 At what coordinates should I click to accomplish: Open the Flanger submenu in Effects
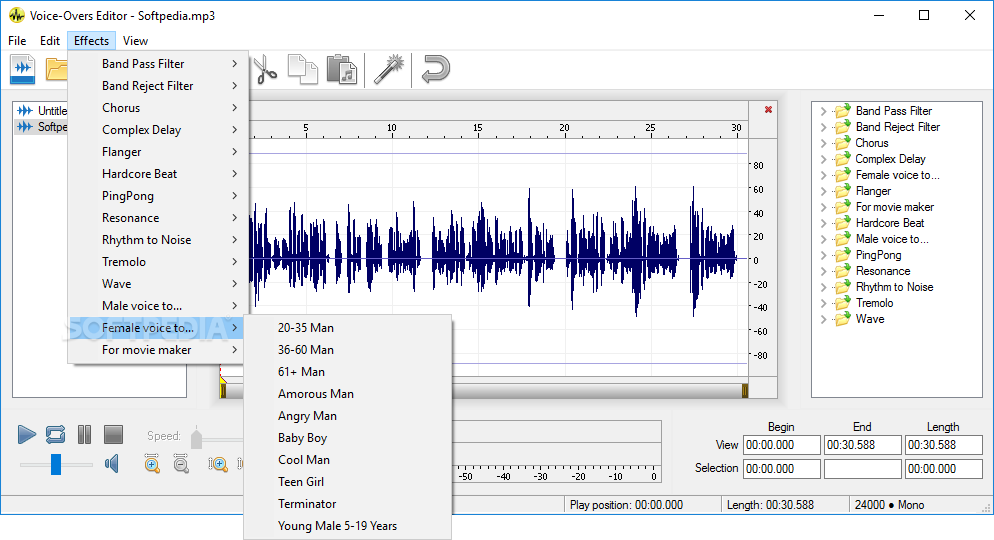[x=122, y=152]
